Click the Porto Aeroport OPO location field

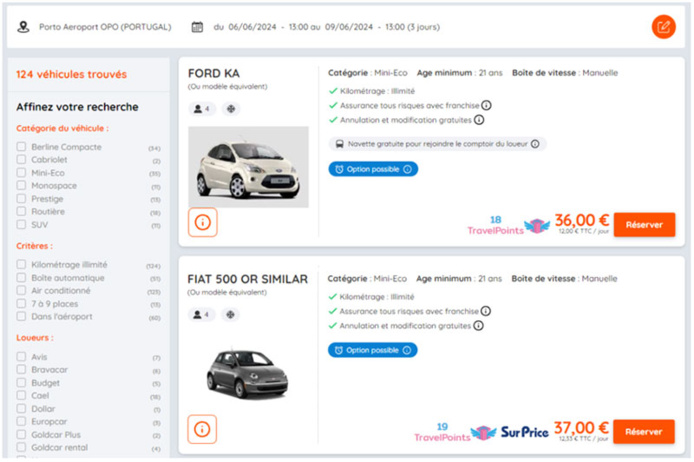104,27
